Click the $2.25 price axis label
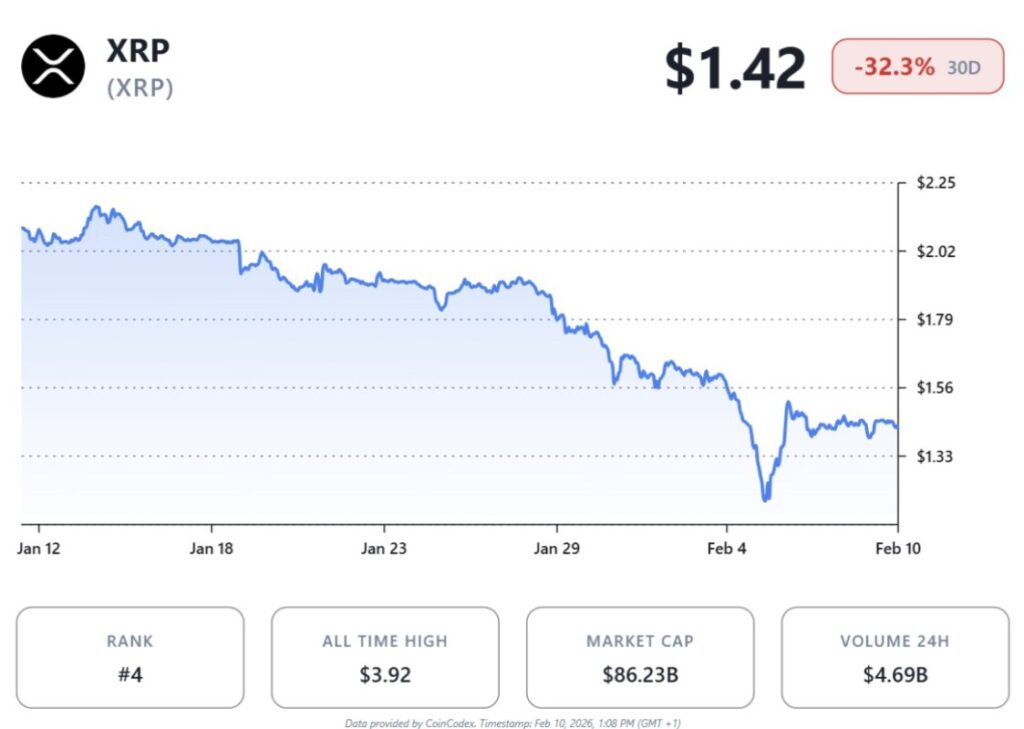The image size is (1024, 729). pyautogui.click(x=936, y=183)
